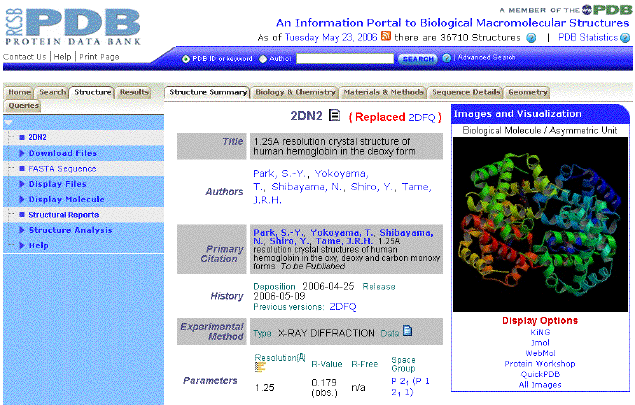Open the Sequence Details tab
The width and height of the screenshot is (635, 405).
click(465, 92)
